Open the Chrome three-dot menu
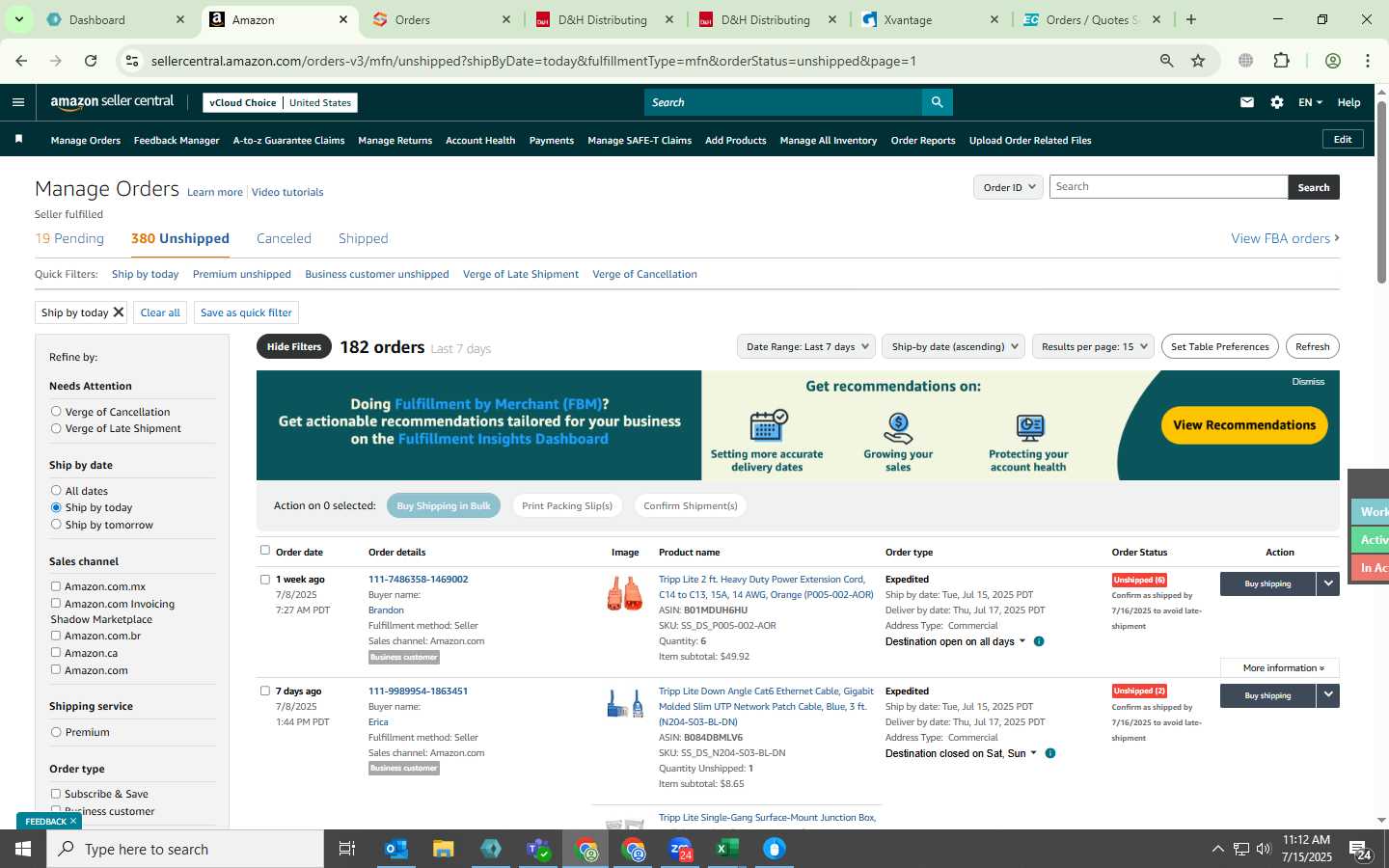Screen dimensions: 1389x868 point(1368,61)
